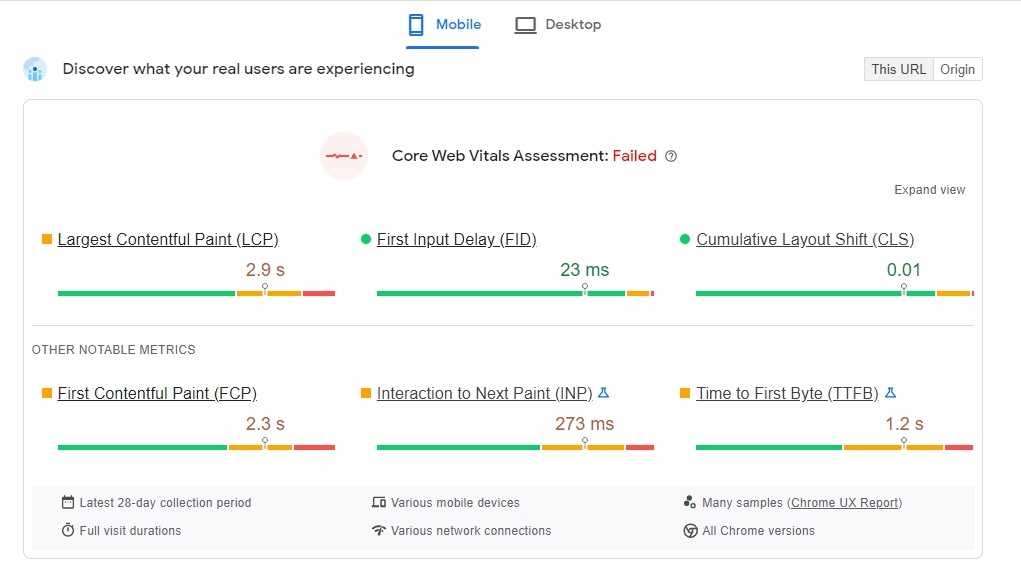Screen dimensions: 1021x573
Task: Click the orange square marker beside FCP
Action: point(47,393)
